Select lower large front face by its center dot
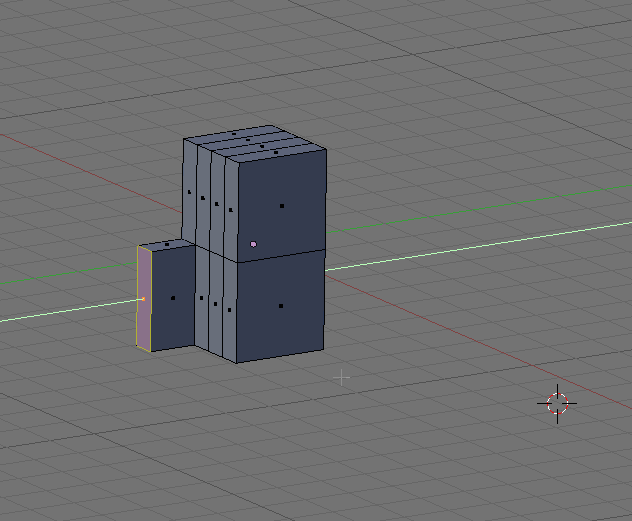This screenshot has height=521, width=632. (281, 306)
